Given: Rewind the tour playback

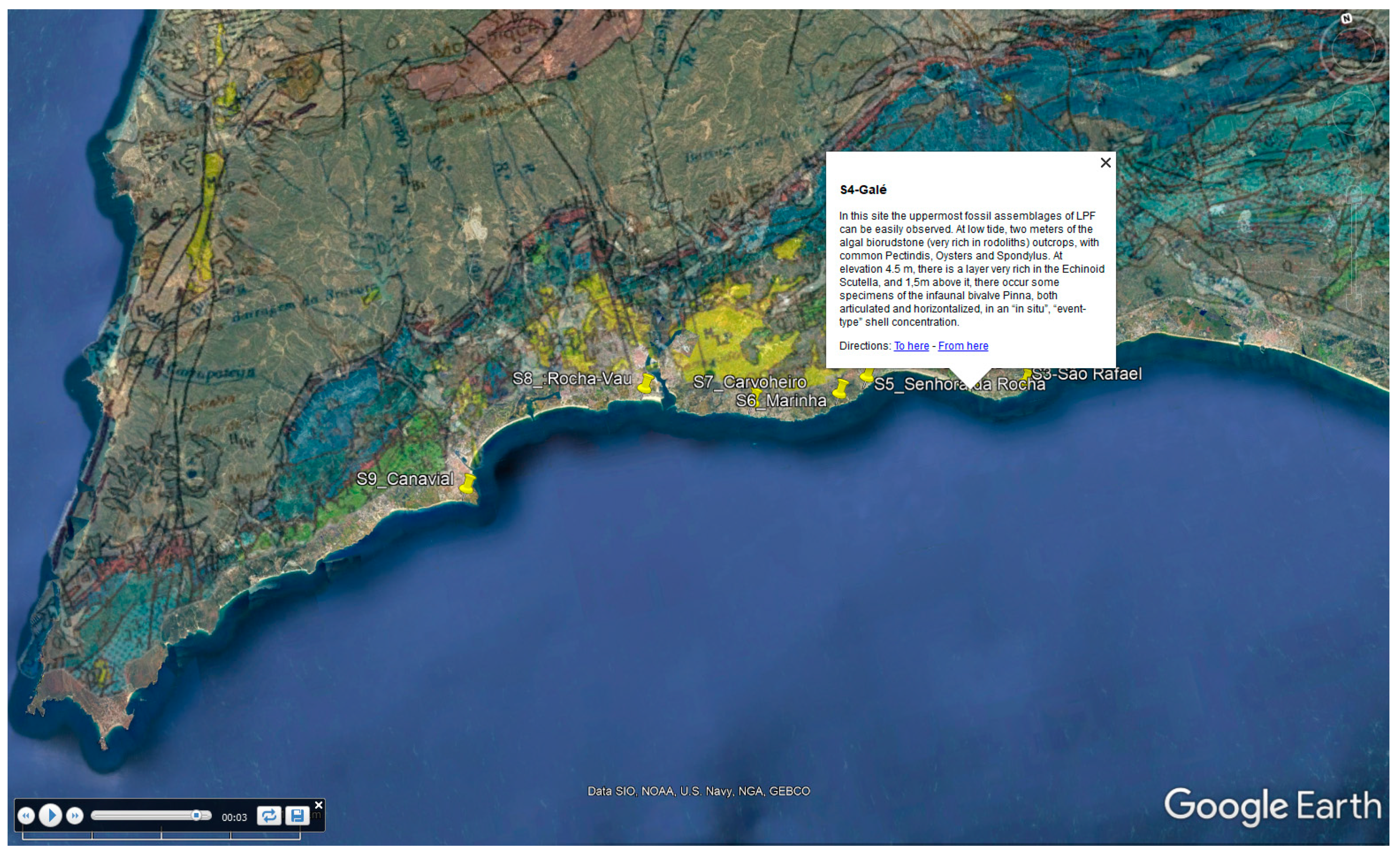Looking at the screenshot, I should (x=26, y=816).
